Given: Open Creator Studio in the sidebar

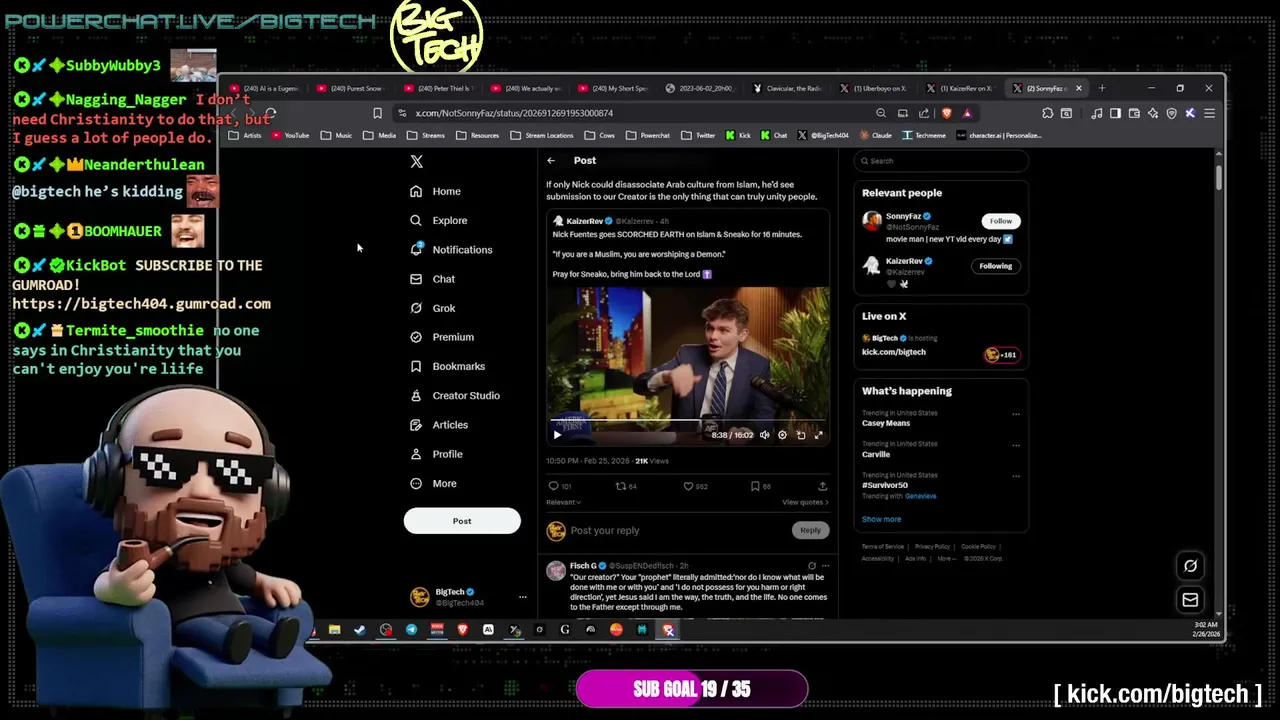Looking at the screenshot, I should click(x=455, y=395).
